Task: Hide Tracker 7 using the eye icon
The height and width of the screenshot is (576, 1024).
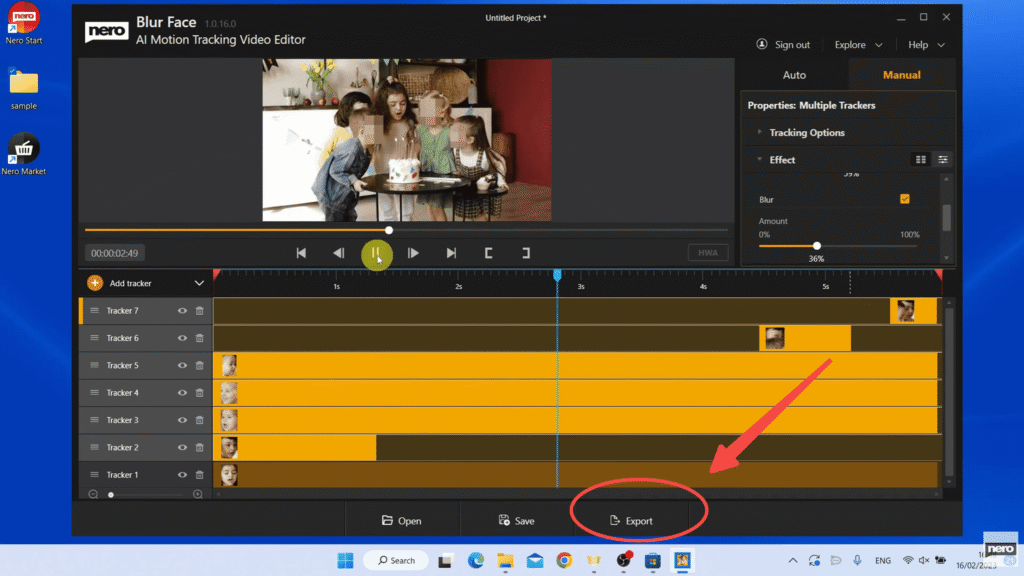Action: [182, 311]
